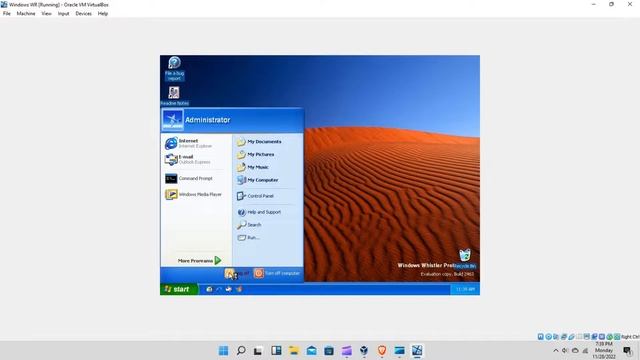Open Search from the start menu
This screenshot has width=640, height=360.
click(x=249, y=224)
